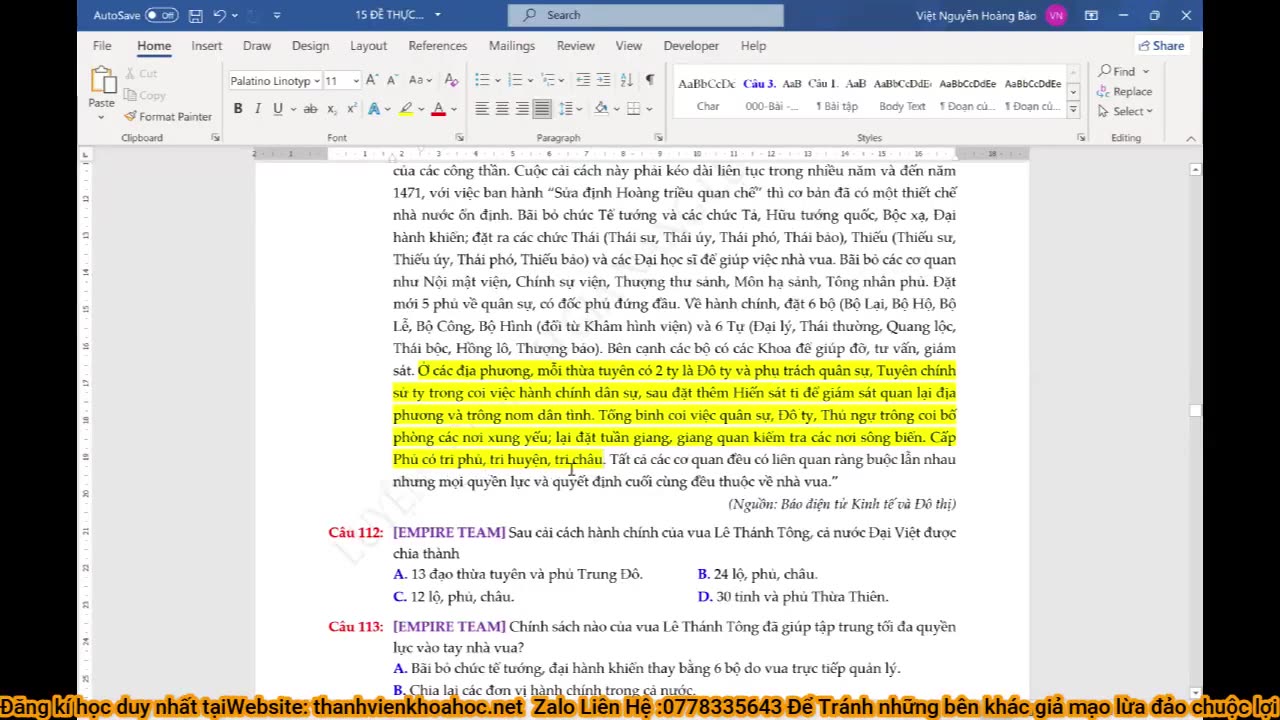Image resolution: width=1280 pixels, height=720 pixels.
Task: Open Font dialog launcher
Action: click(459, 138)
